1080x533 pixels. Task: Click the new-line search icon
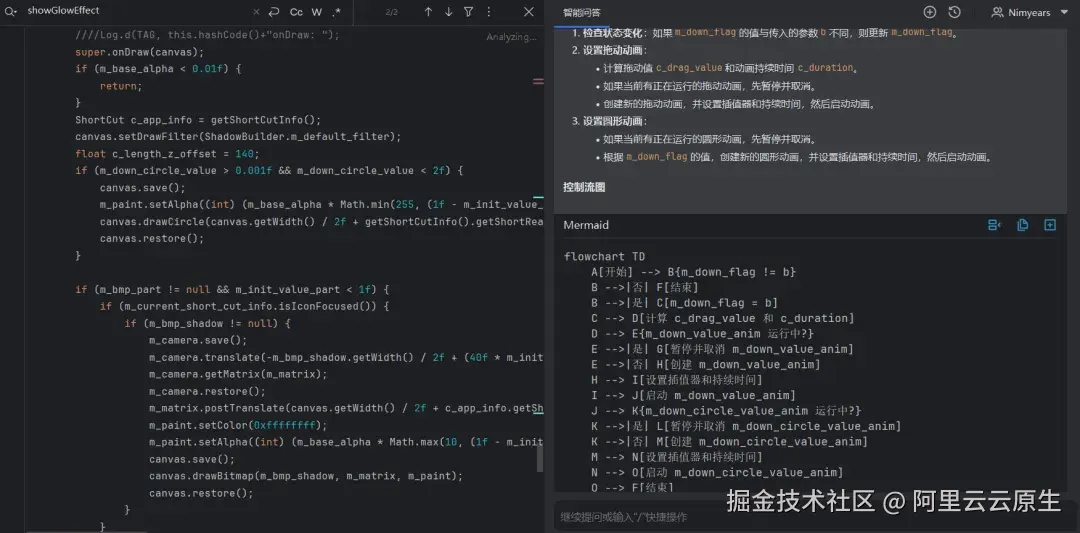[274, 12]
